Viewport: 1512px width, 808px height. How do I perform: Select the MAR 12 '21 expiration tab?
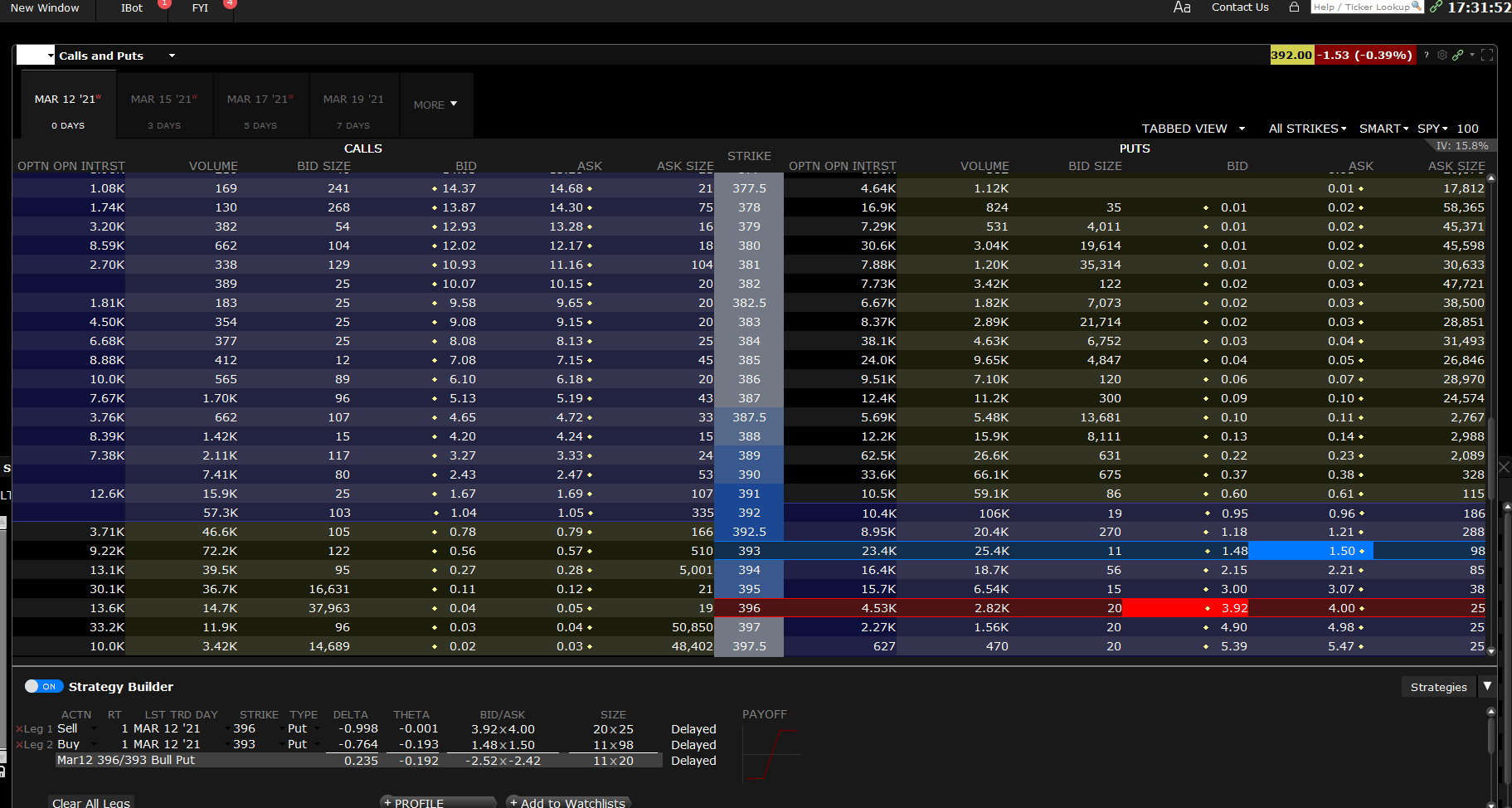pyautogui.click(x=68, y=106)
